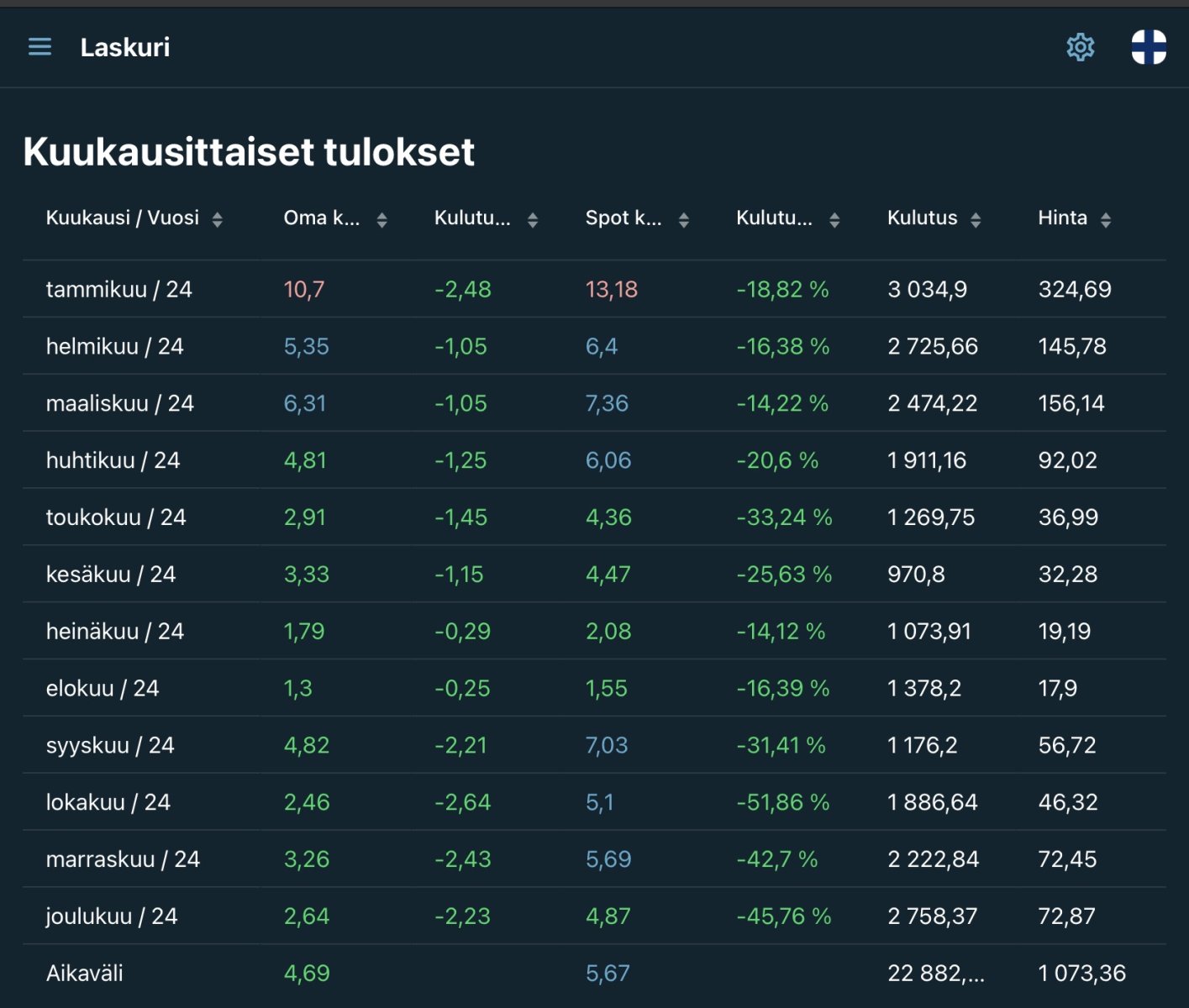Toggle sort arrows on the Kulutus column
This screenshot has width=1189, height=1008.
tap(976, 220)
